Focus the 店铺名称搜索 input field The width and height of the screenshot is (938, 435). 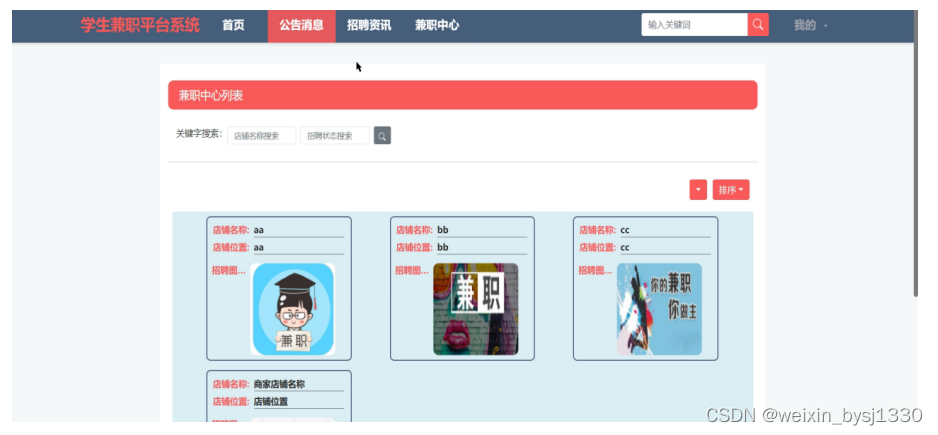[261, 135]
